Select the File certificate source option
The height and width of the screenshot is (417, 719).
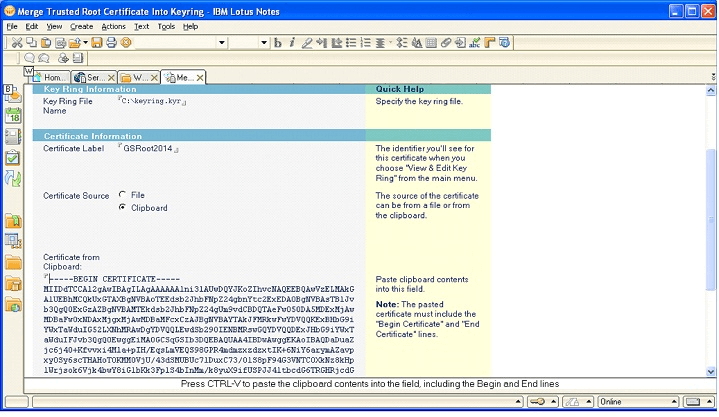122,195
